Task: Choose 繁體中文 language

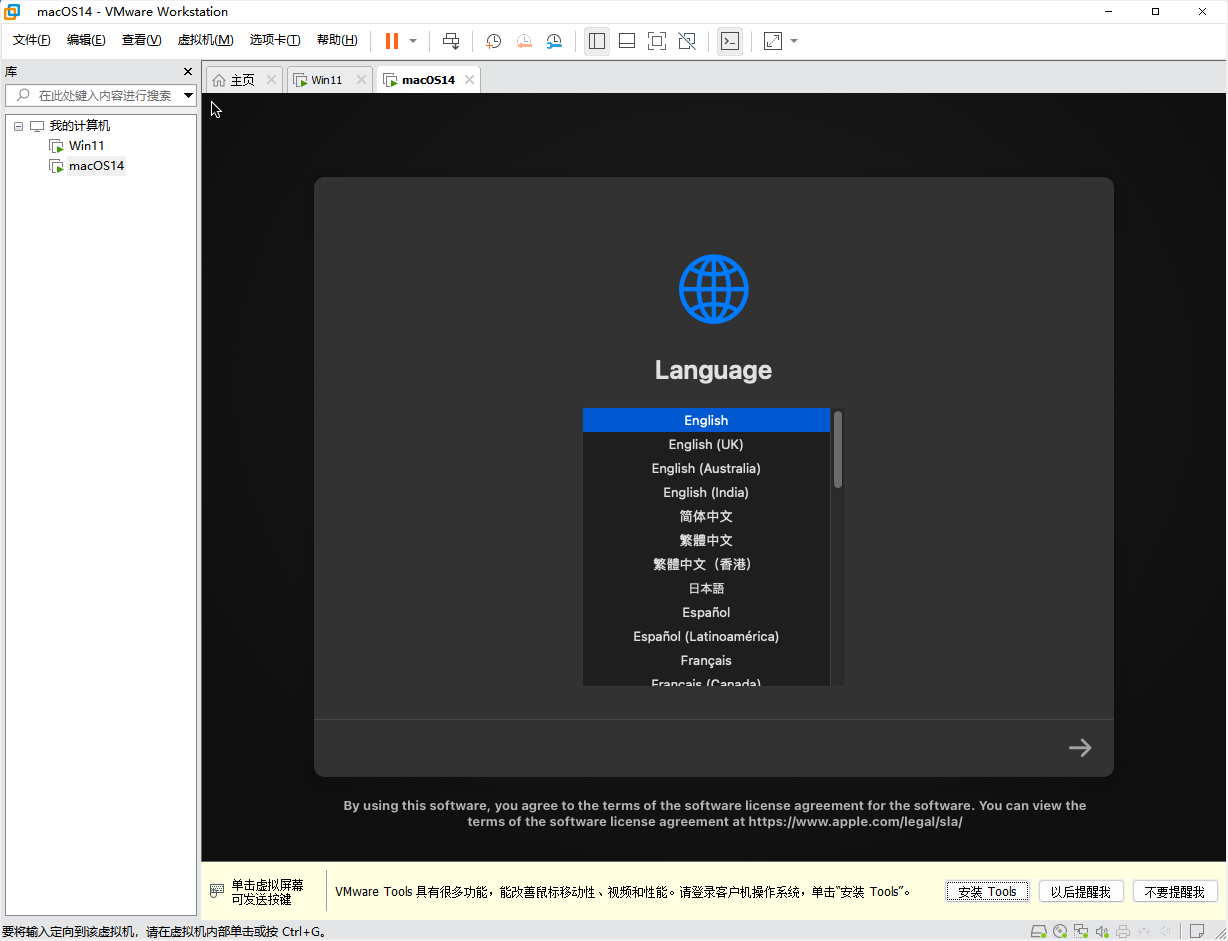Action: pyautogui.click(x=706, y=540)
